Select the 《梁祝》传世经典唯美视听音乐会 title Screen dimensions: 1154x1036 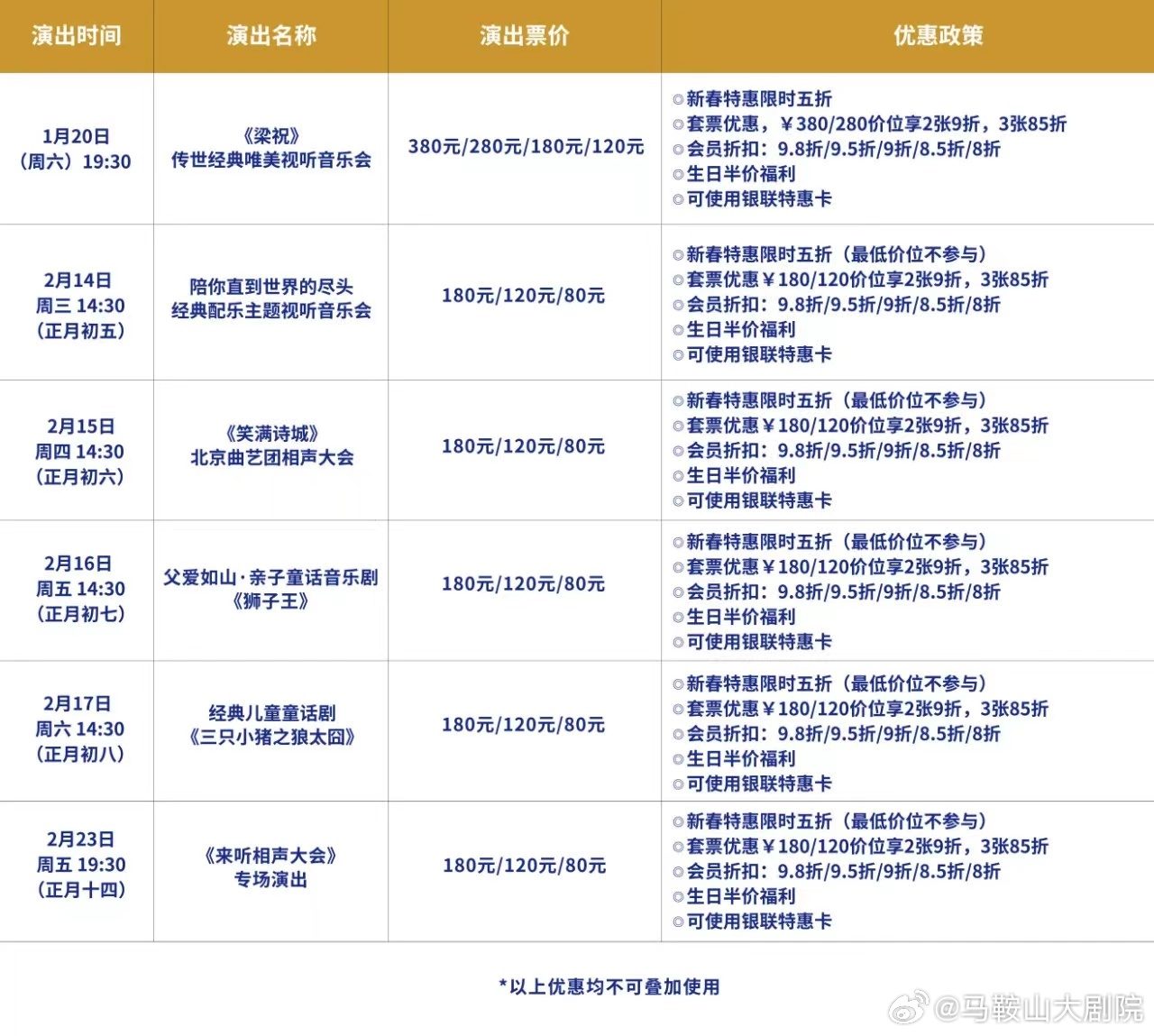point(271,148)
